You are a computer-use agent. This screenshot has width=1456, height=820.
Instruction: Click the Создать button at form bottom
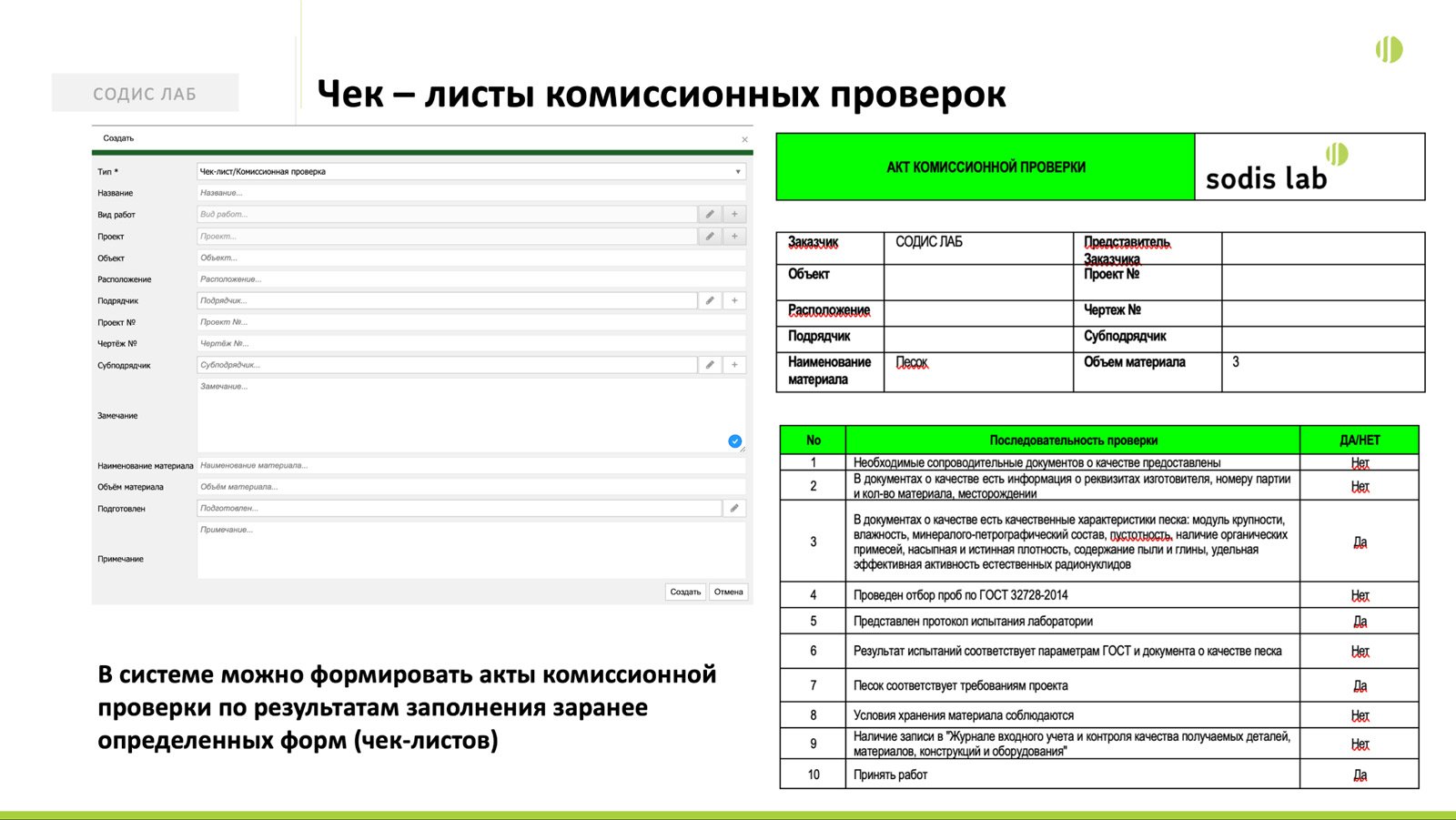[685, 592]
